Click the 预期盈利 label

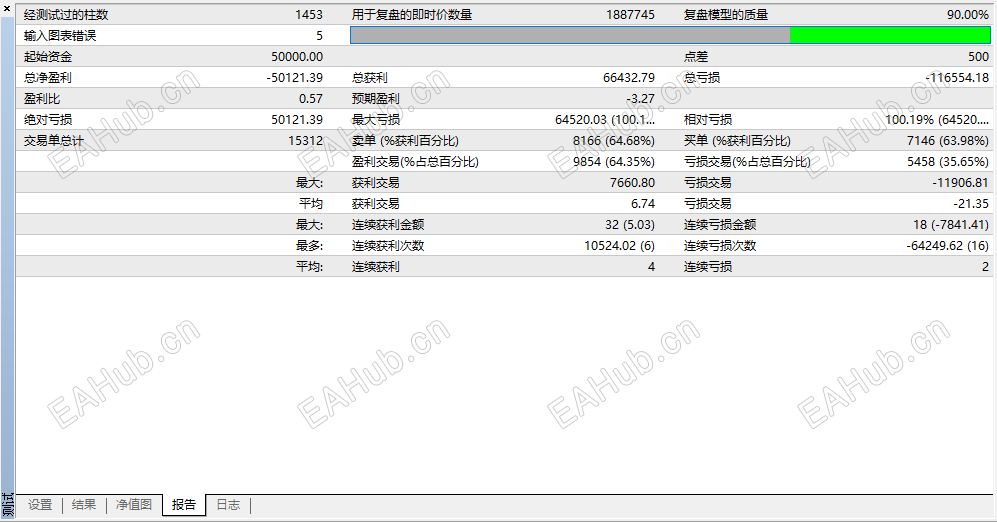376,98
